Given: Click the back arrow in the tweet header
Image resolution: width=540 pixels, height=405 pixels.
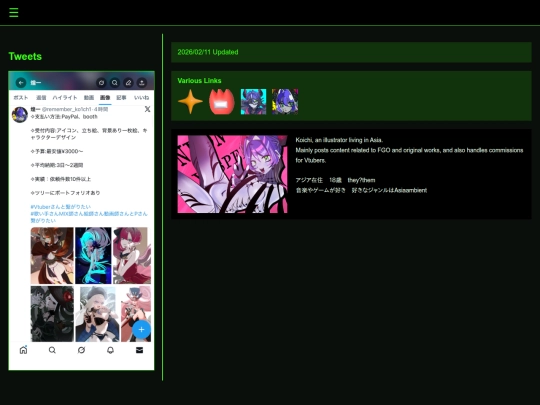Looking at the screenshot, I should (x=21, y=83).
